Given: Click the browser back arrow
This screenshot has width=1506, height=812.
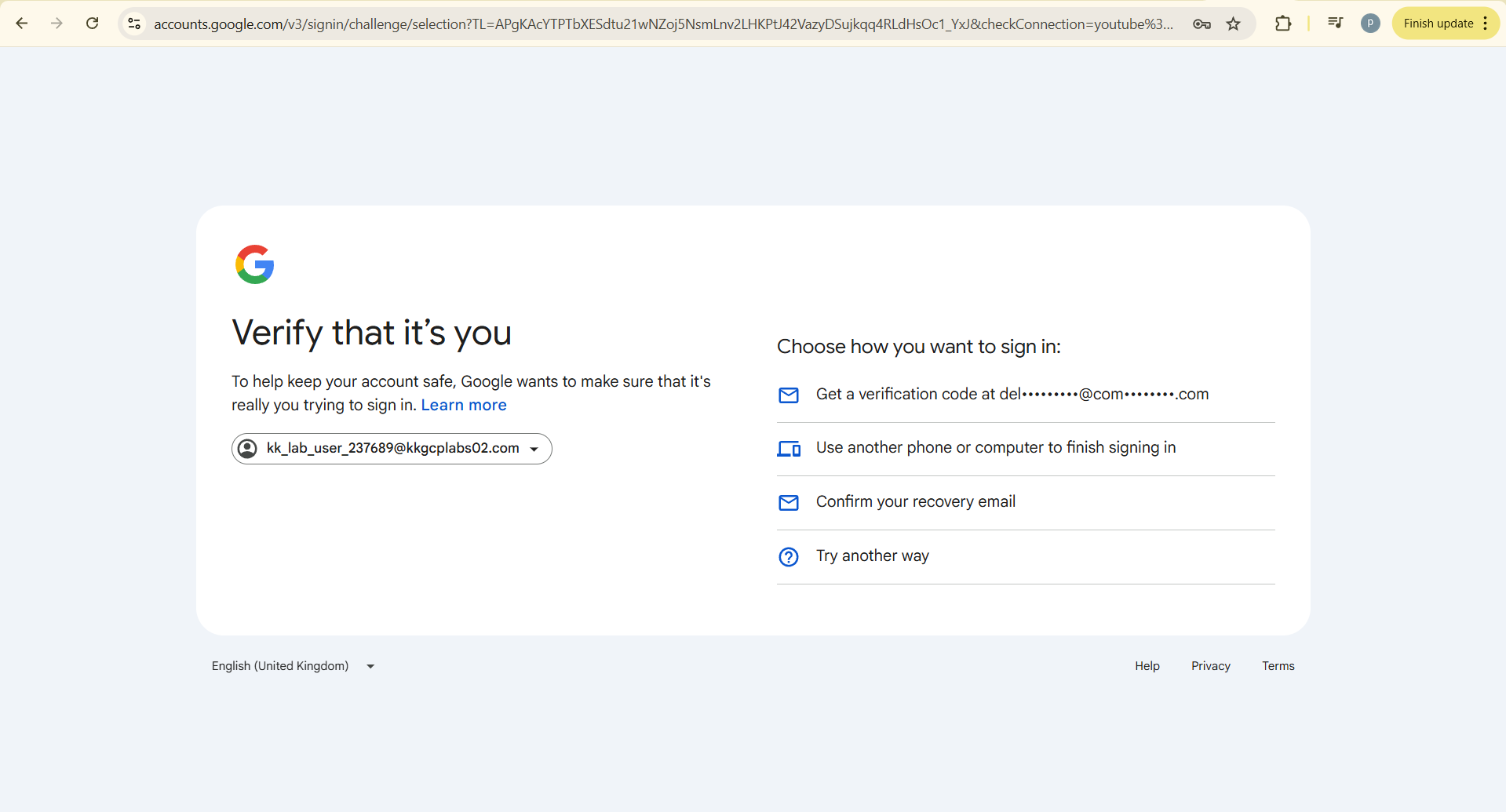Looking at the screenshot, I should pyautogui.click(x=22, y=24).
